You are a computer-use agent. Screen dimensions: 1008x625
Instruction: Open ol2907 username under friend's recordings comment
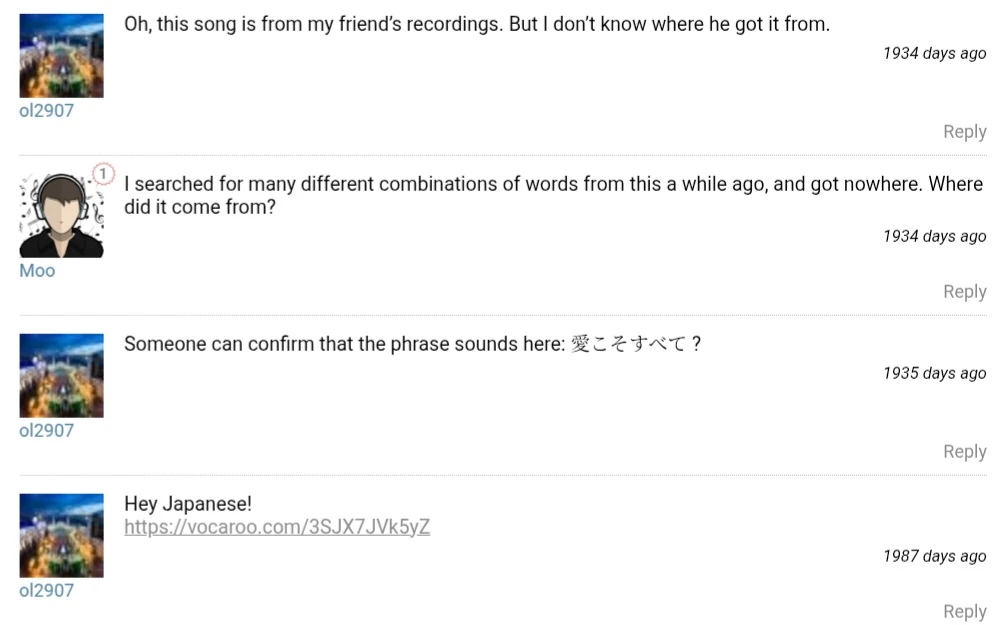pos(46,111)
